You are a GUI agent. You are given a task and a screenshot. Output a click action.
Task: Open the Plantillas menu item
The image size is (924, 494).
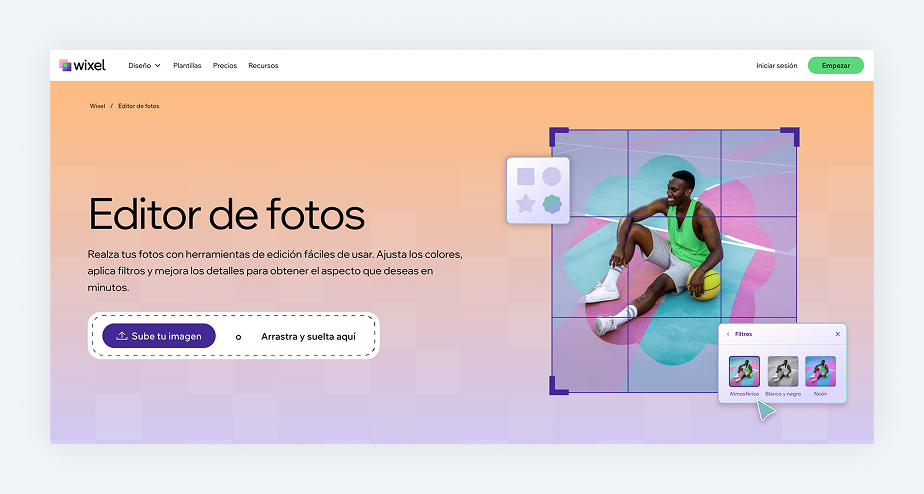(x=187, y=65)
